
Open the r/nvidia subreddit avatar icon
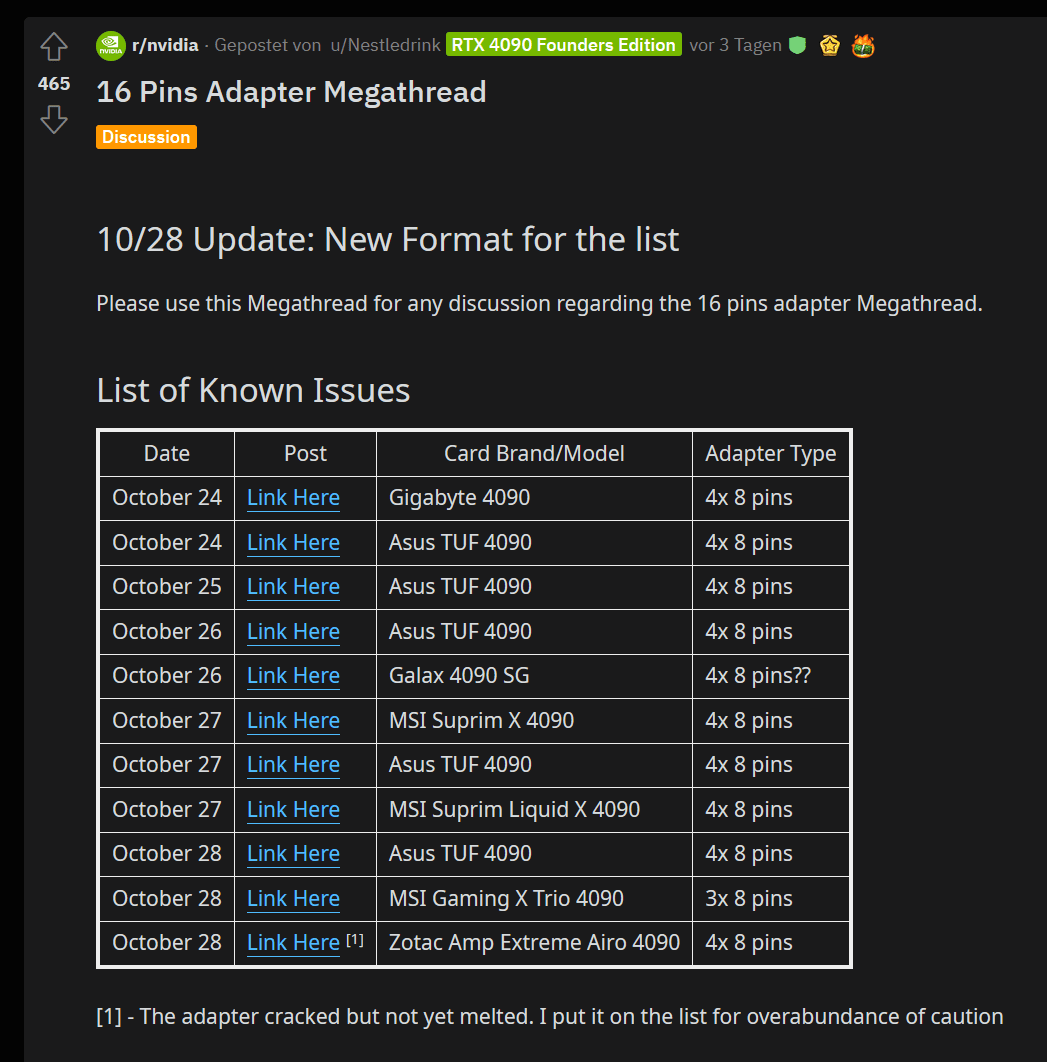[111, 45]
